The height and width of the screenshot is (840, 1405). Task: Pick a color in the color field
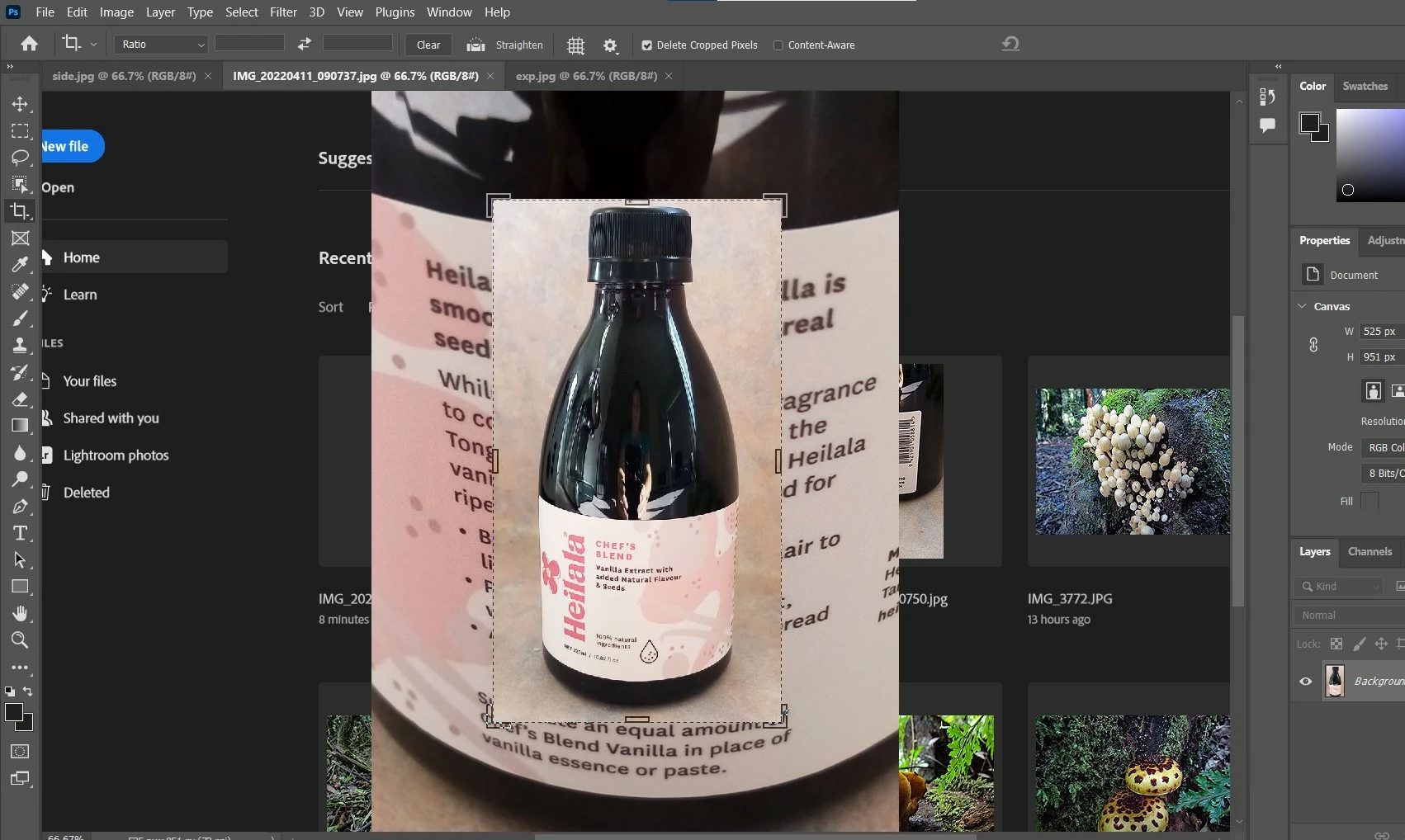click(1370, 155)
